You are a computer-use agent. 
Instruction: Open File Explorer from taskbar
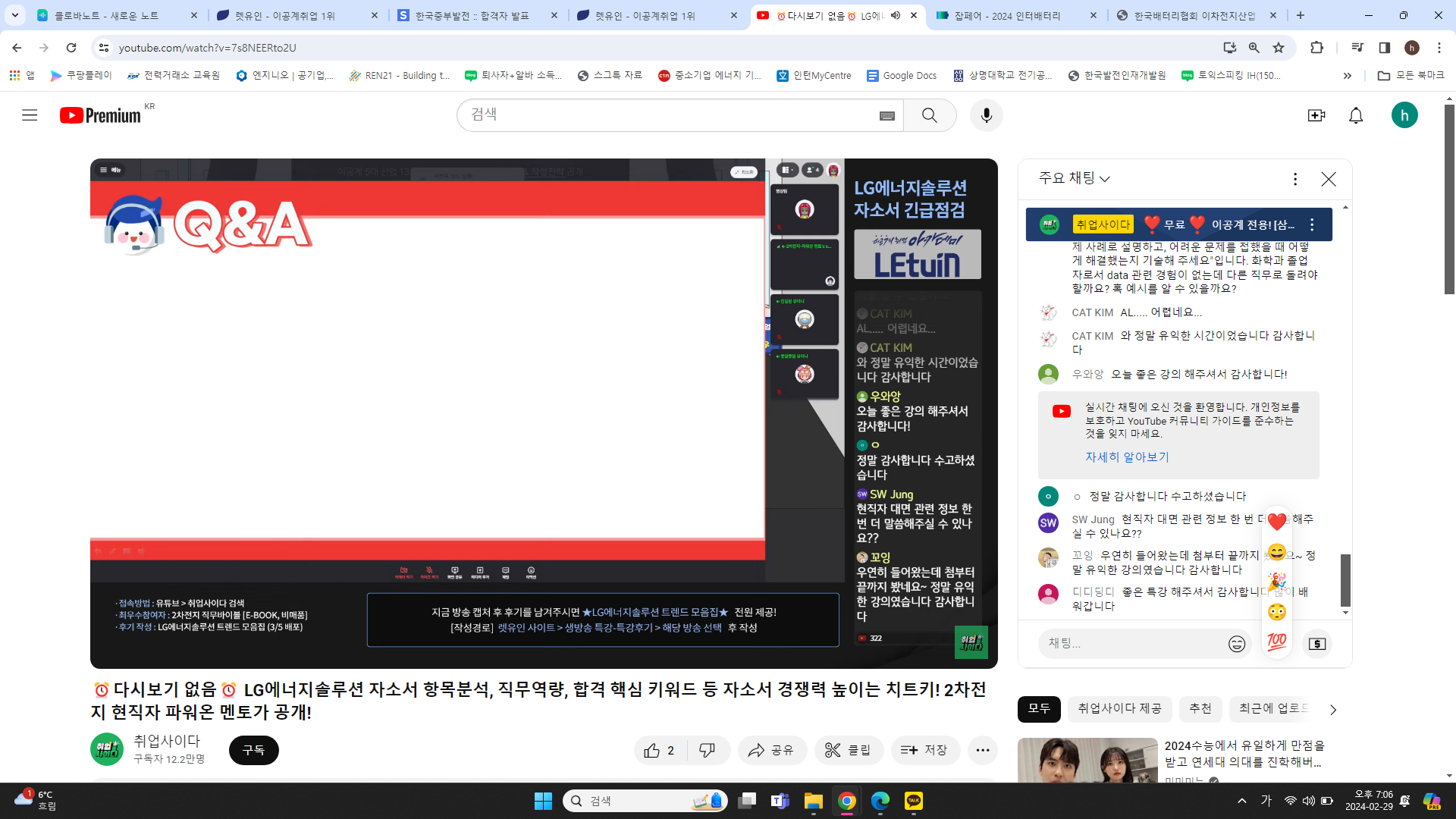pyautogui.click(x=813, y=801)
